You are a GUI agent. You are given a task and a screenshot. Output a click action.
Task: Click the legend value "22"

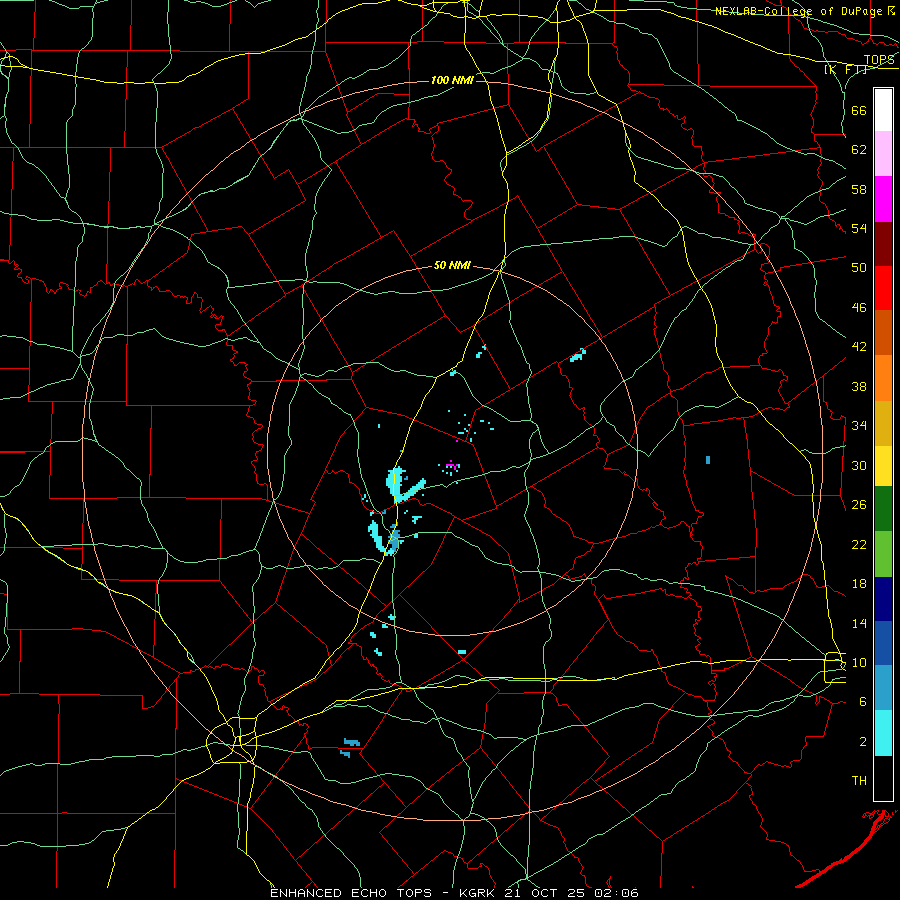coord(859,544)
